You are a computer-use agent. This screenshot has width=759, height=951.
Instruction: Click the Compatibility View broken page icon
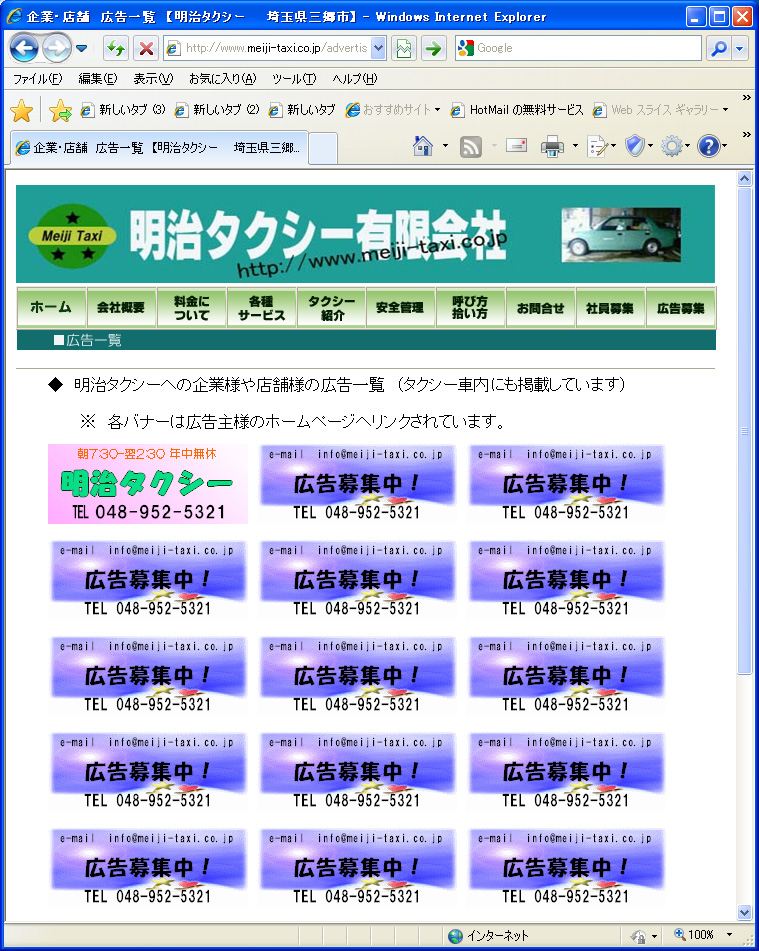click(x=403, y=48)
